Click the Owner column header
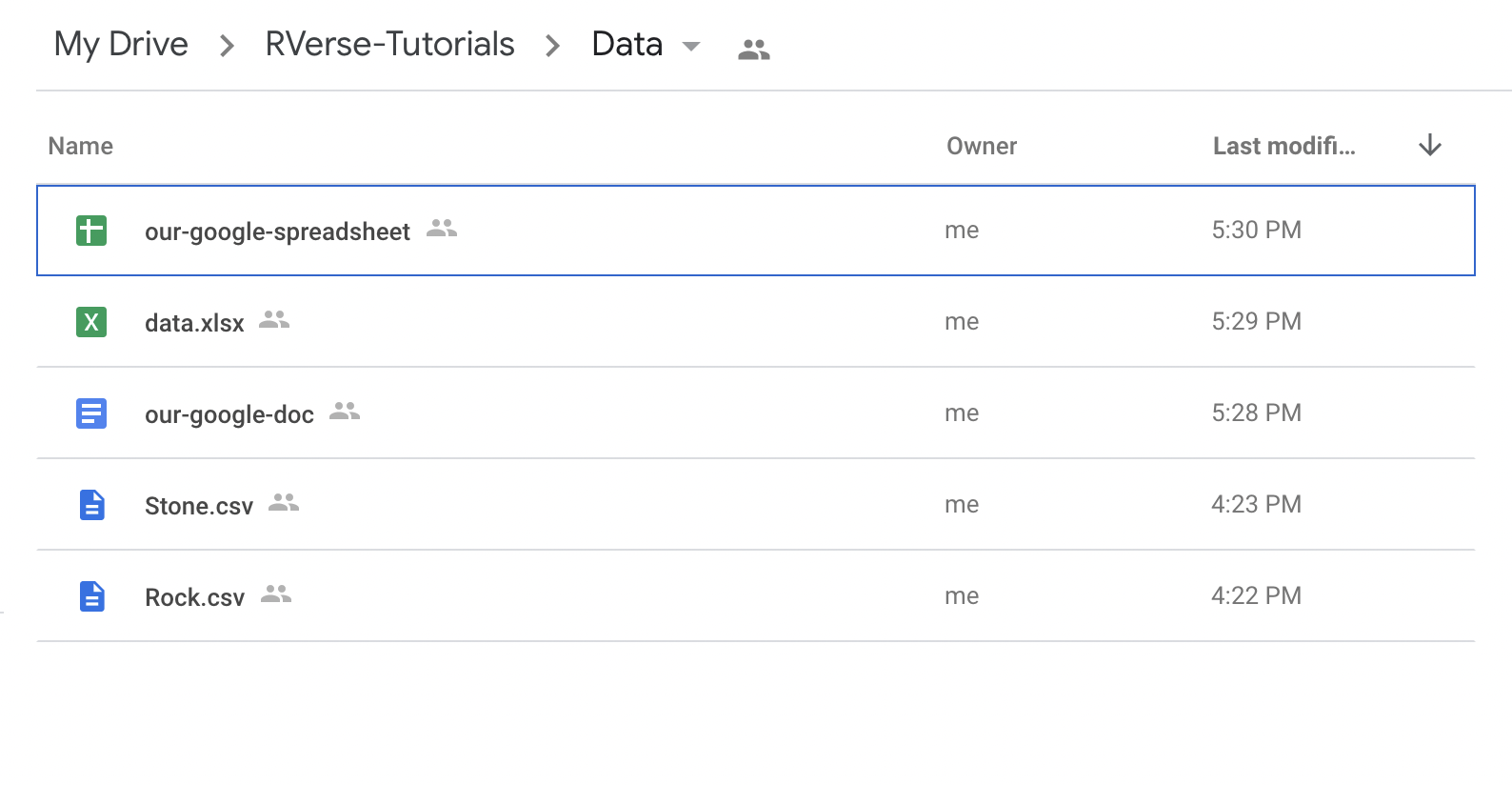The width and height of the screenshot is (1512, 785). 982,146
